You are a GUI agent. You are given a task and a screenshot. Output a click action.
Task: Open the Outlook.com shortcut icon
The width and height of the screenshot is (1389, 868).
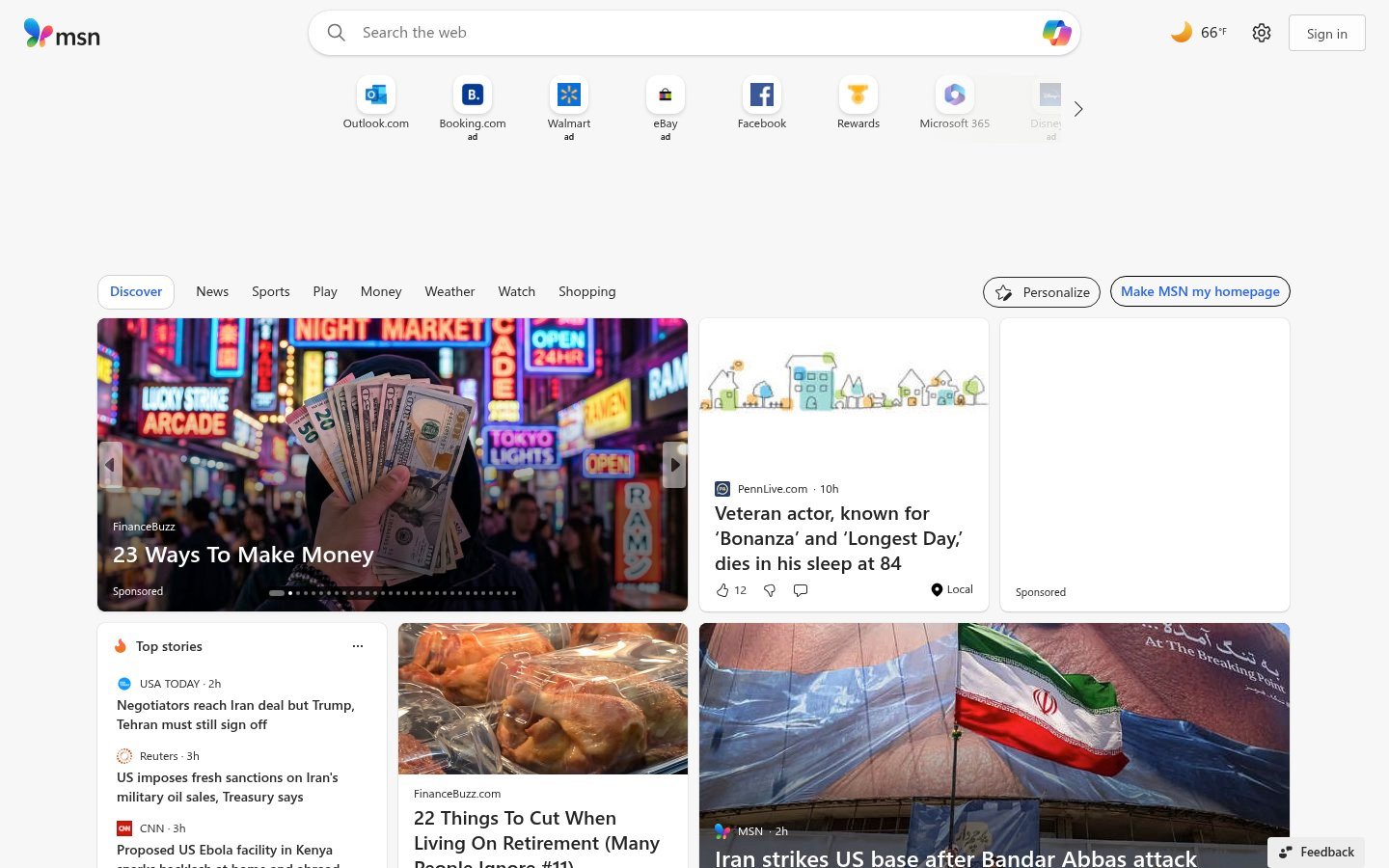[x=376, y=95]
